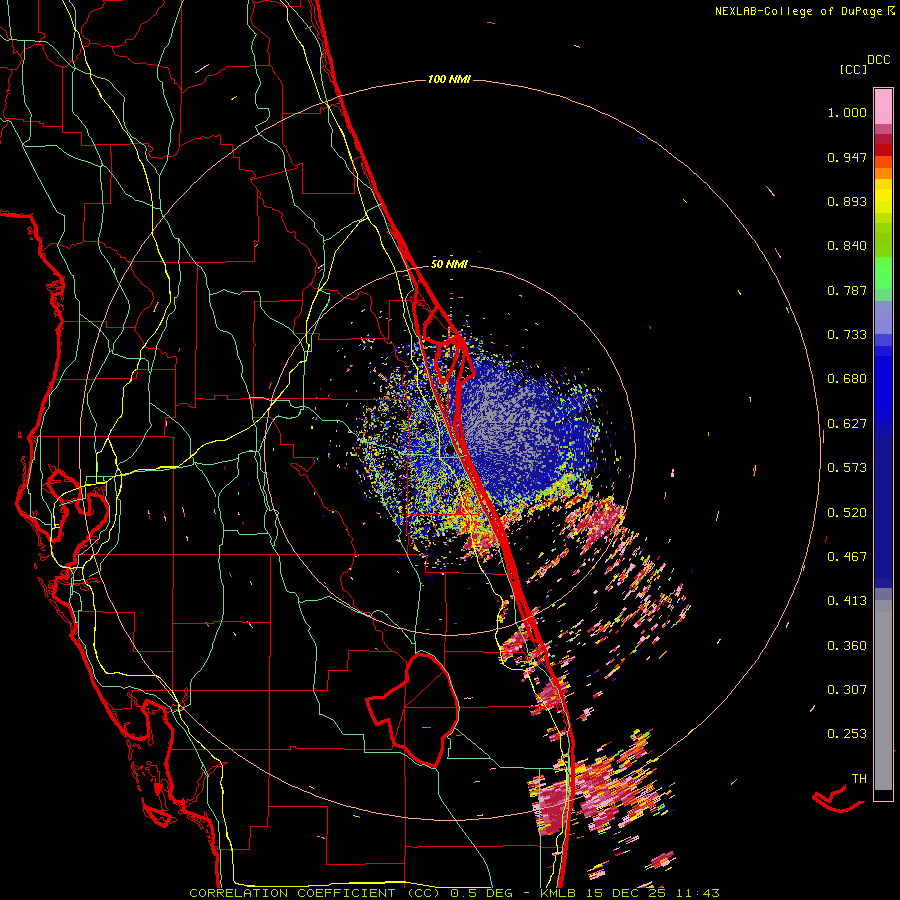Click the 0.253 scale value

[847, 734]
